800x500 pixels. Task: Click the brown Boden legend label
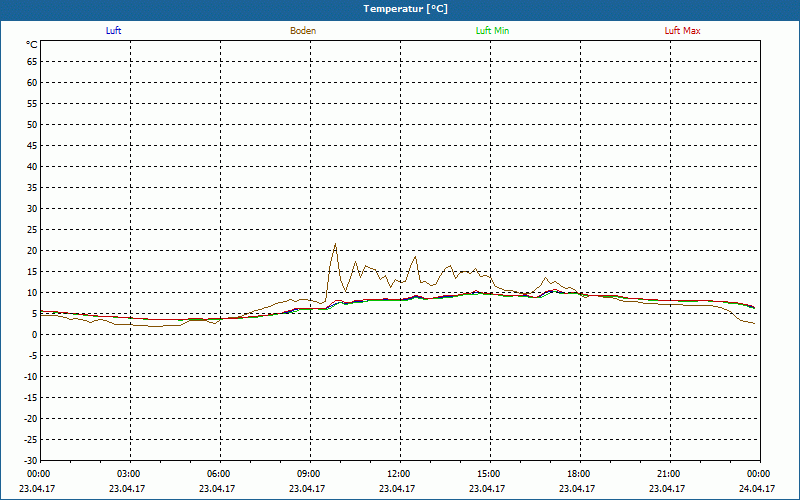[303, 31]
